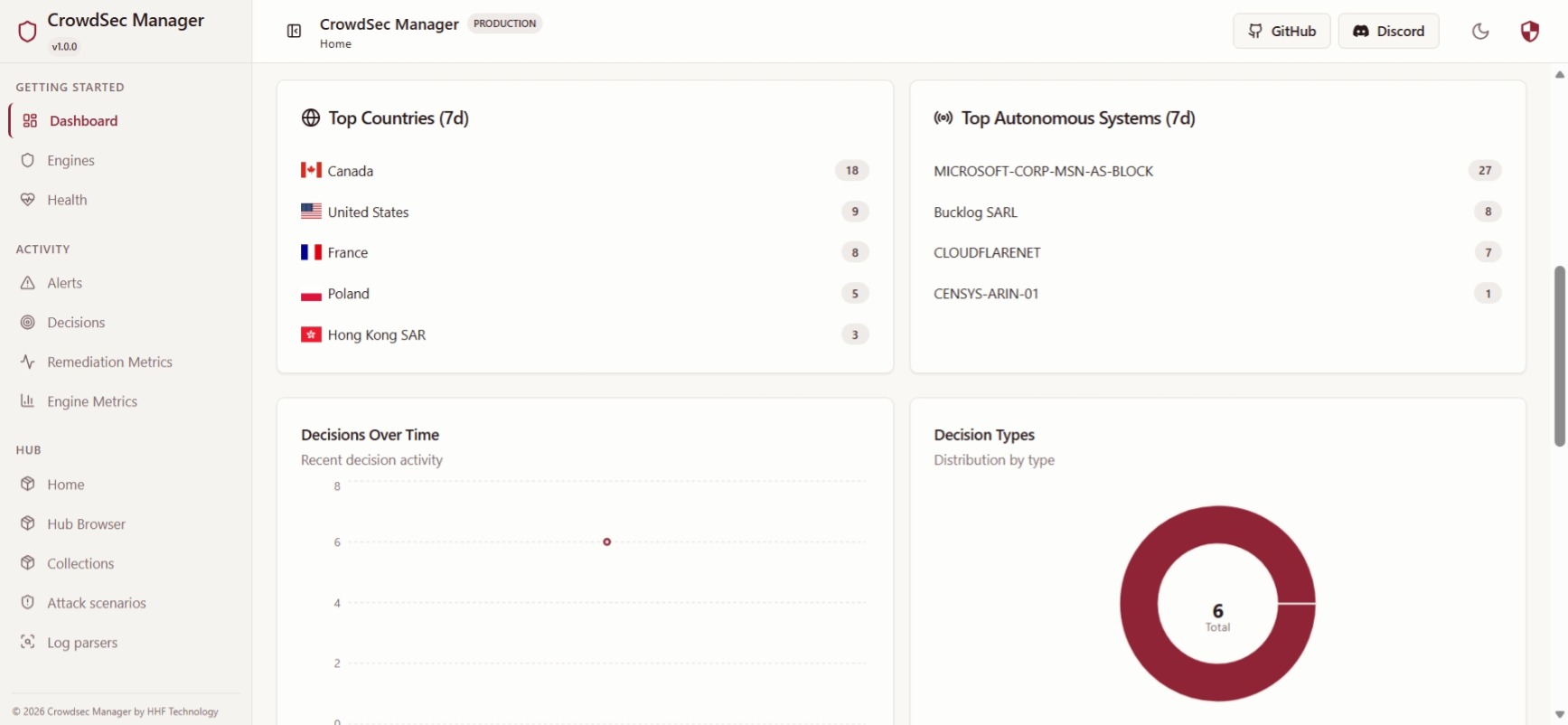This screenshot has width=1568, height=725.
Task: Open the GitHub link button
Action: tap(1282, 31)
